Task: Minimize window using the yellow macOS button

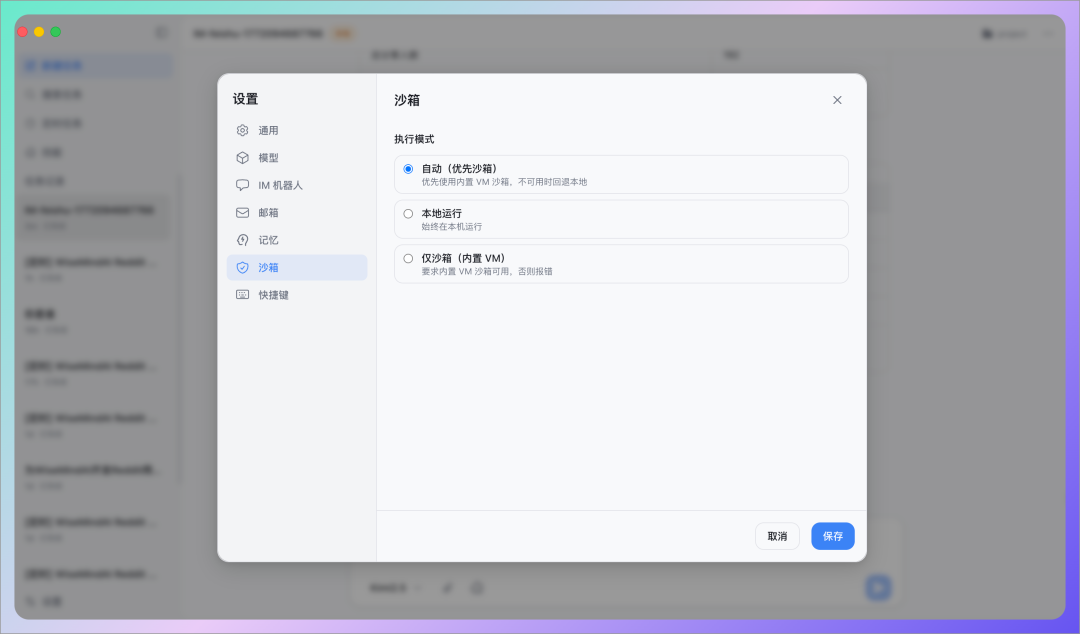Action: coord(39,32)
